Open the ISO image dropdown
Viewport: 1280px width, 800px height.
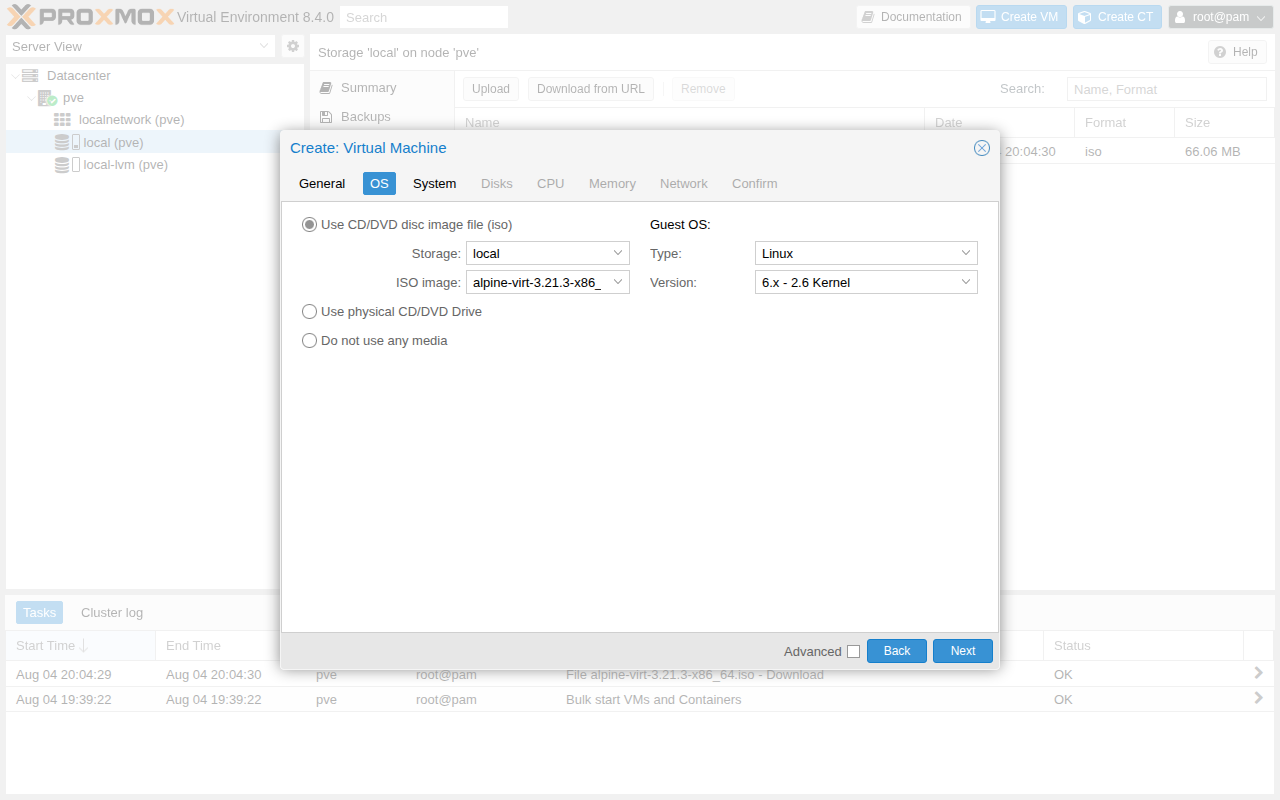[618, 283]
